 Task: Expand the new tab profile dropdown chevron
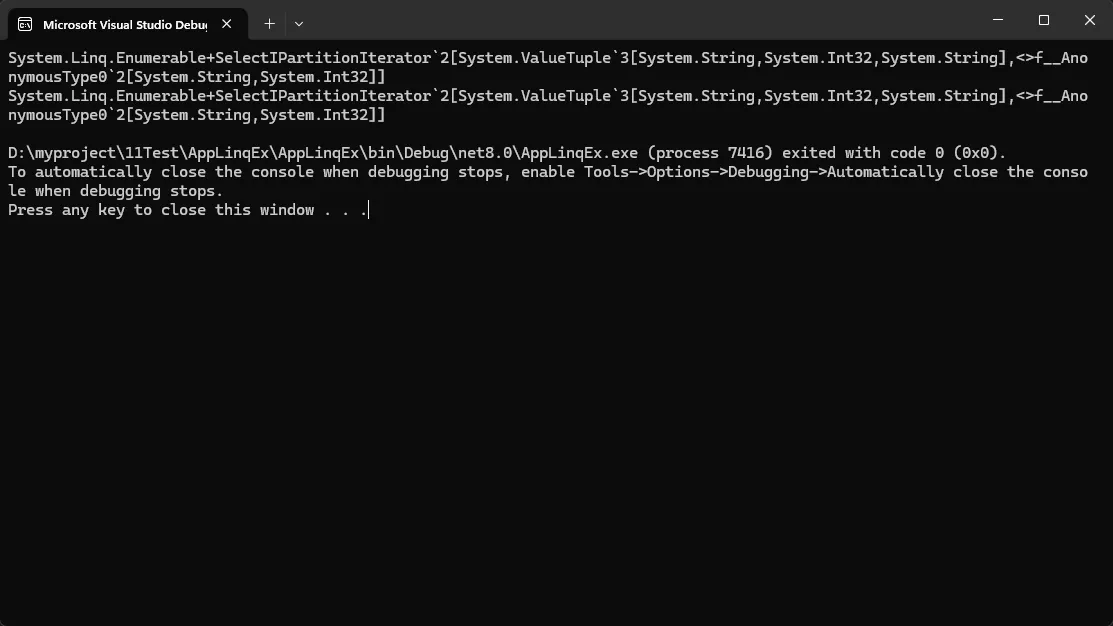(x=299, y=23)
